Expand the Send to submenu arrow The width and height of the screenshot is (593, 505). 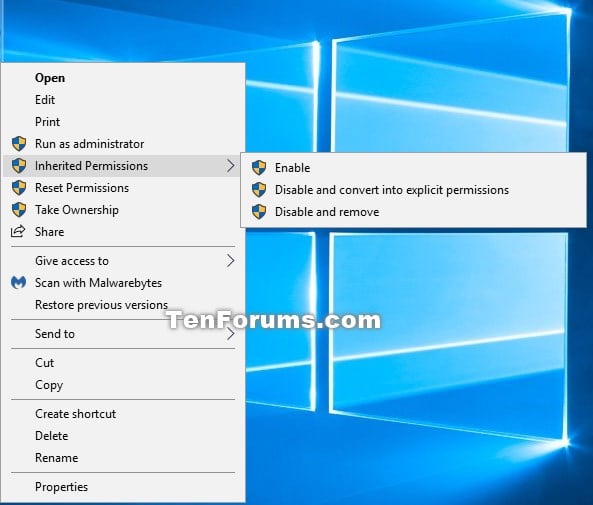230,334
